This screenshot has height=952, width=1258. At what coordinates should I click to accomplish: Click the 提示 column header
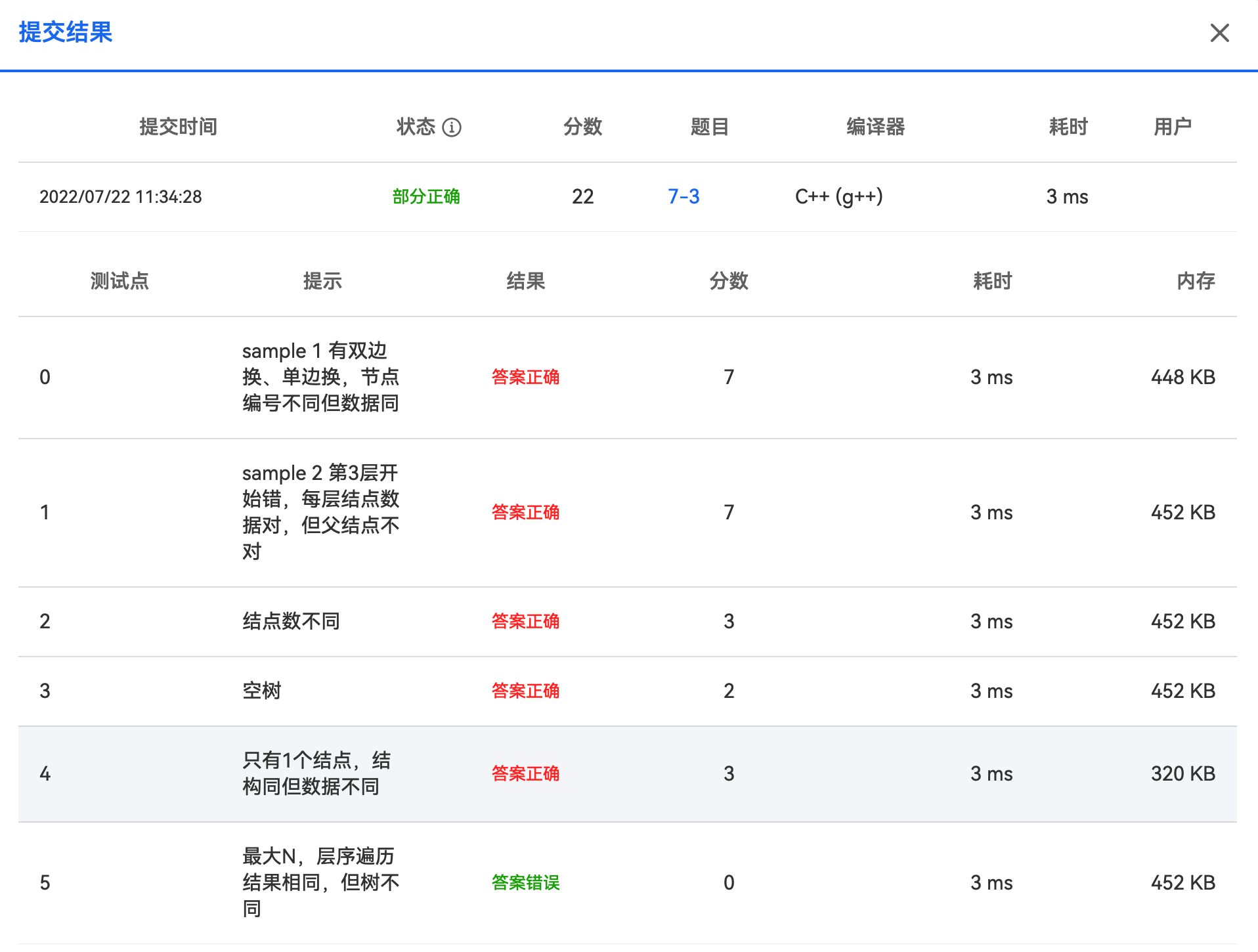pos(322,281)
